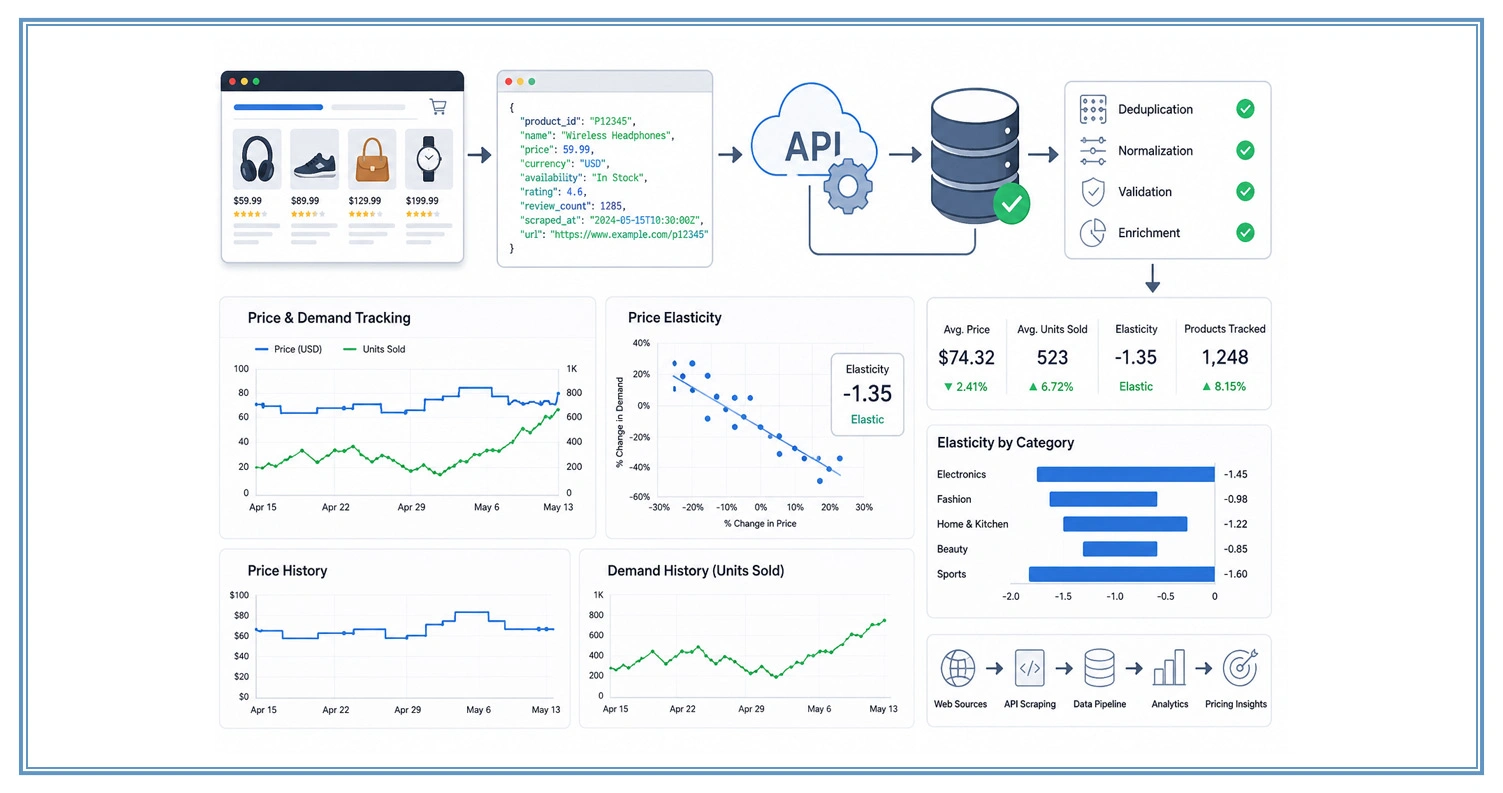Click the 8.15% increase indicator under Products Tracked
The image size is (1503, 793).
pos(1224,386)
